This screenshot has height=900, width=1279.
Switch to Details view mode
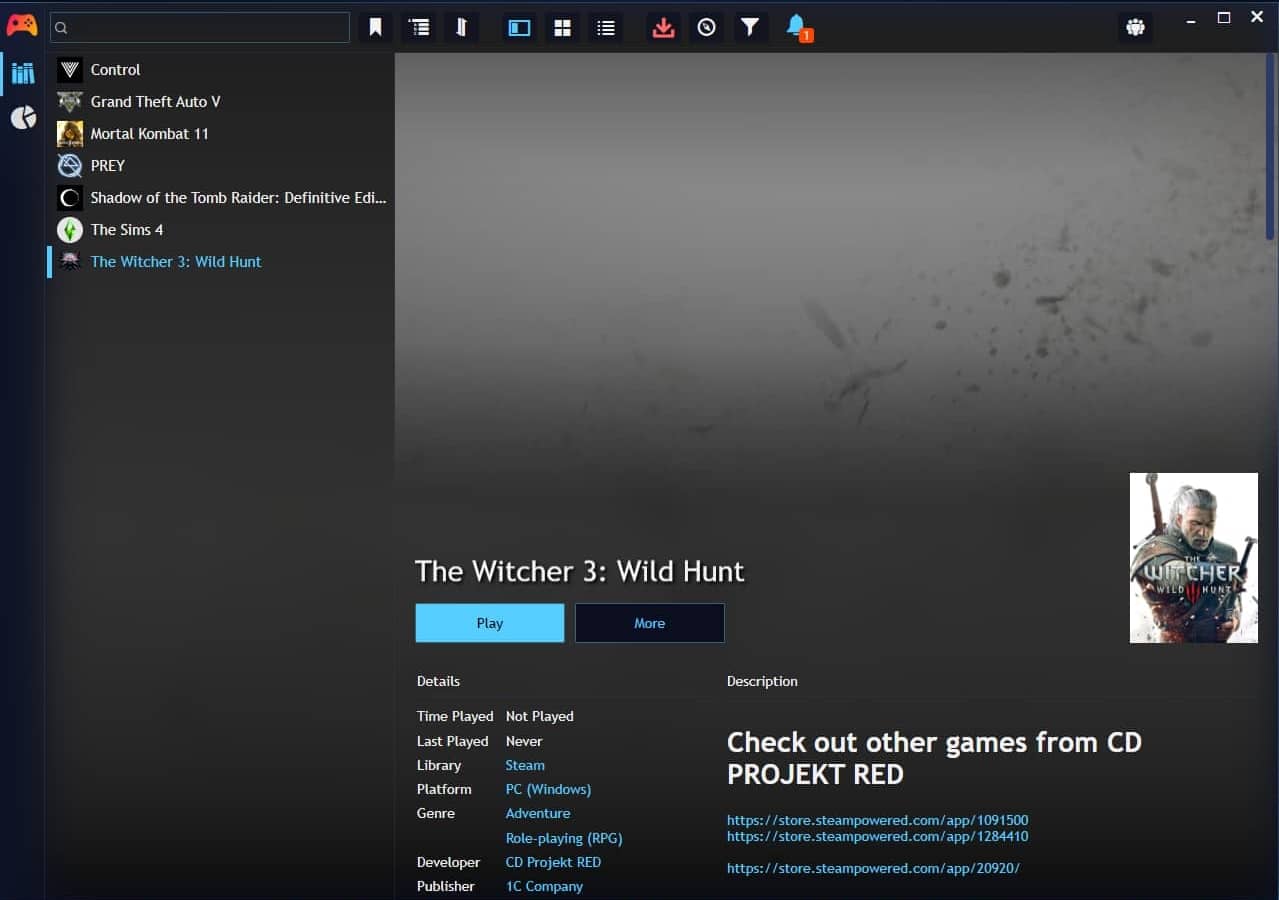(519, 27)
